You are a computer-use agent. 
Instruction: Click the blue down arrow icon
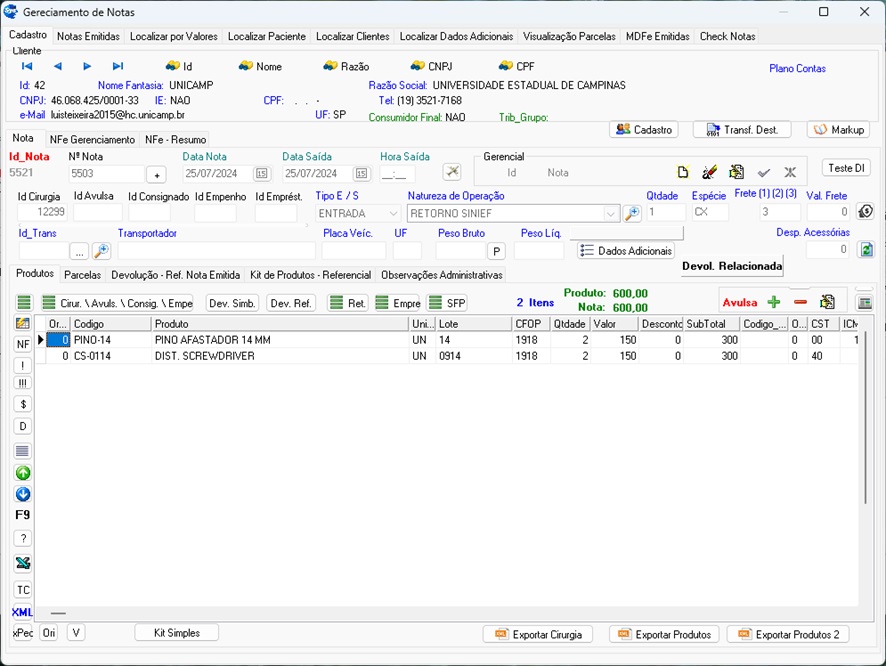point(23,494)
